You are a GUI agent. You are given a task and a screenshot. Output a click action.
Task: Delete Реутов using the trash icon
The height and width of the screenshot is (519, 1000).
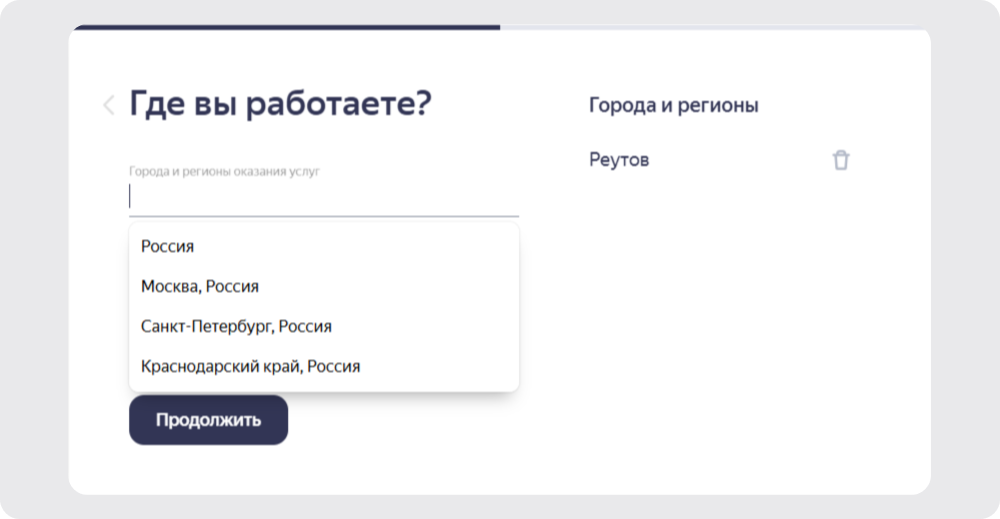(841, 159)
